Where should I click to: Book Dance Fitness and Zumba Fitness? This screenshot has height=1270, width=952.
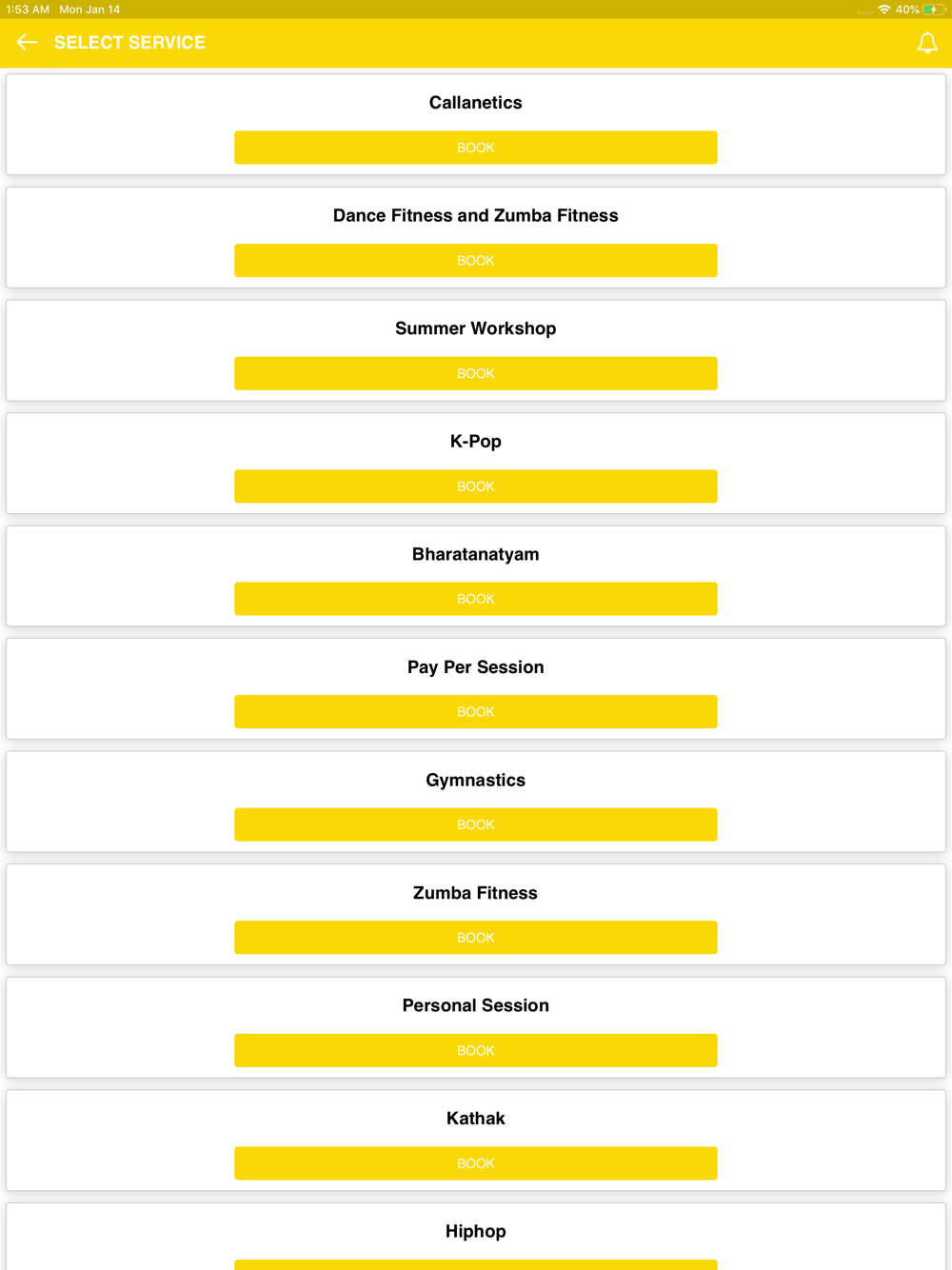tap(476, 261)
